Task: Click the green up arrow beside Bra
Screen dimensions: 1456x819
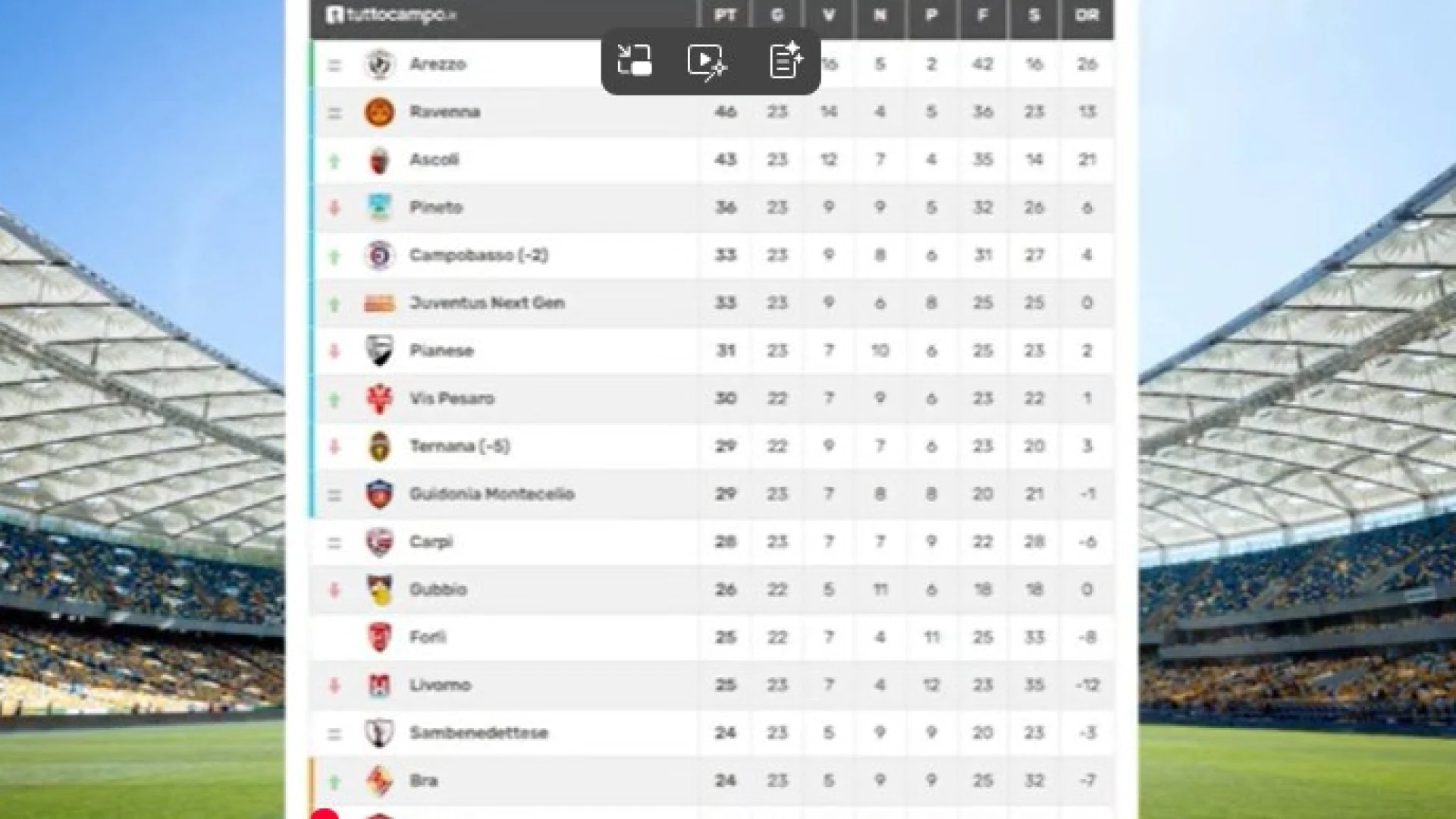Action: pyautogui.click(x=334, y=781)
